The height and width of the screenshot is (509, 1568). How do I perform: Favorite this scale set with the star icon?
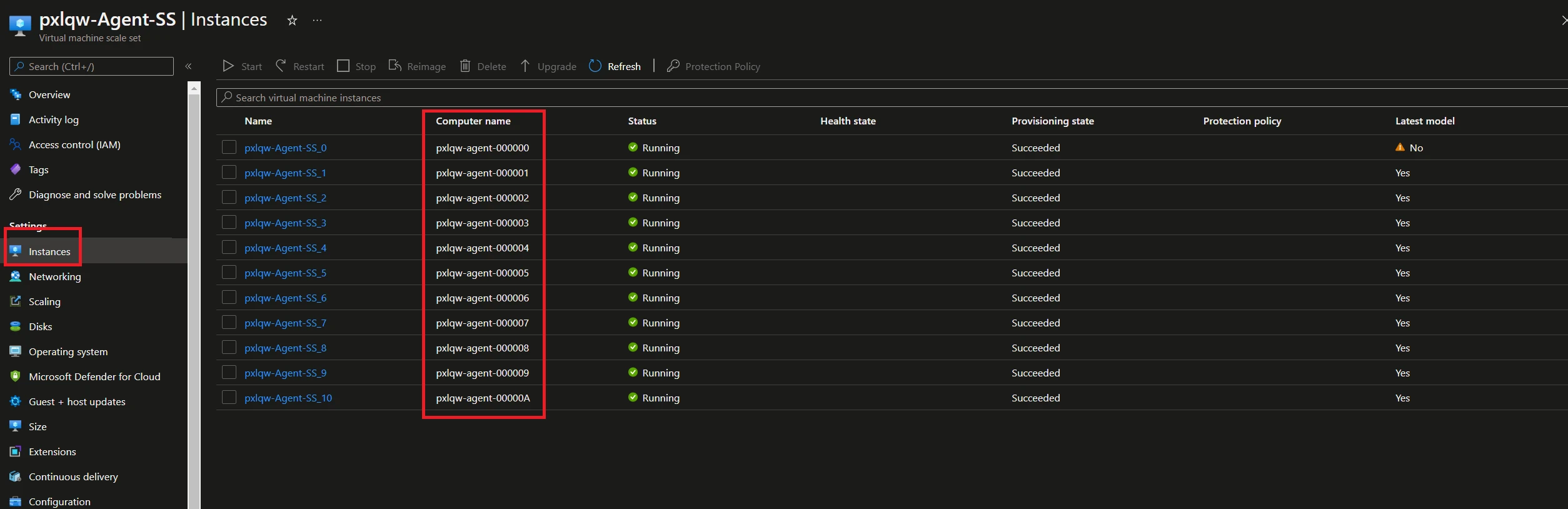[x=292, y=20]
